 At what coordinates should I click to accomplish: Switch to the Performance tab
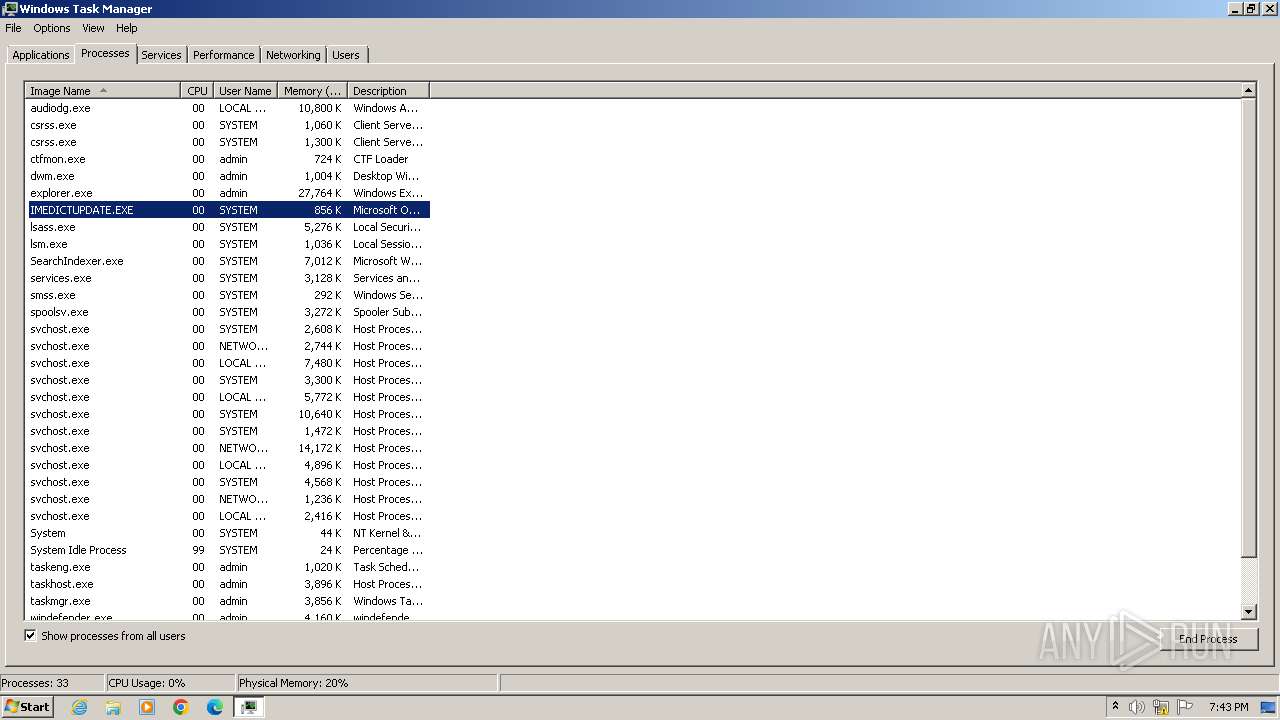click(224, 55)
